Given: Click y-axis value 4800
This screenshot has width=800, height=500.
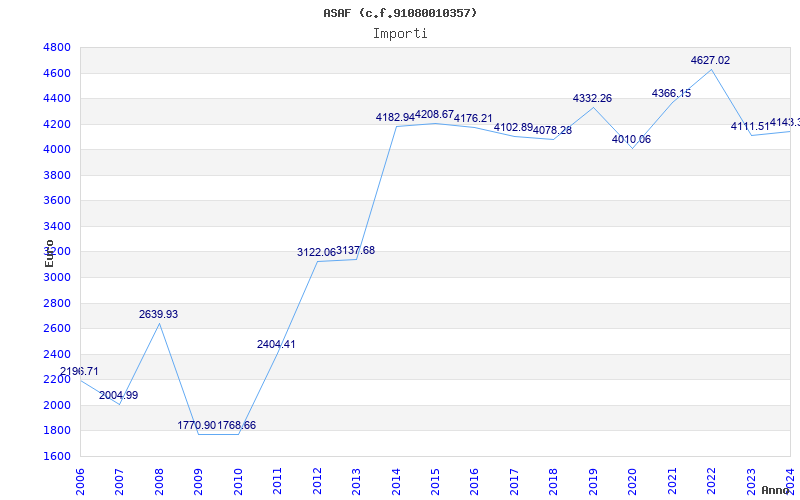Looking at the screenshot, I should 57,48.
